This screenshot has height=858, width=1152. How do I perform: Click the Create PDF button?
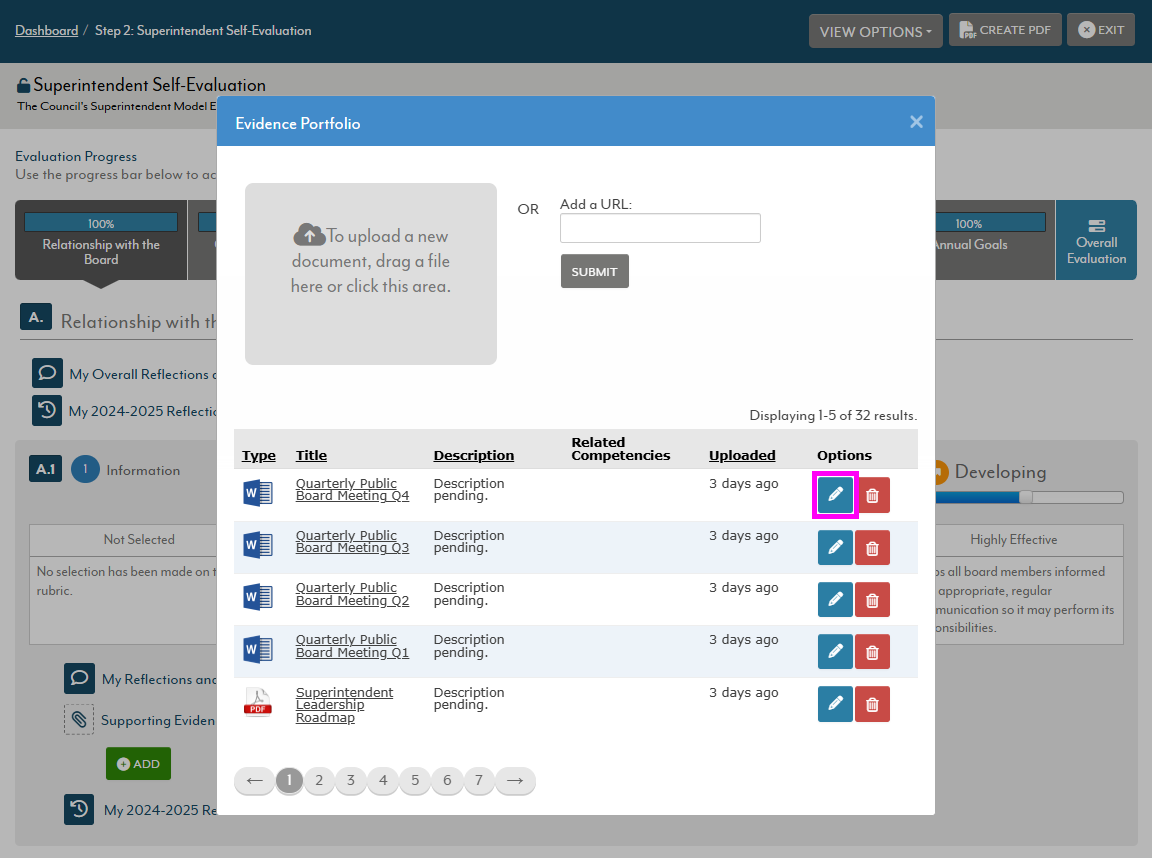pos(1005,30)
